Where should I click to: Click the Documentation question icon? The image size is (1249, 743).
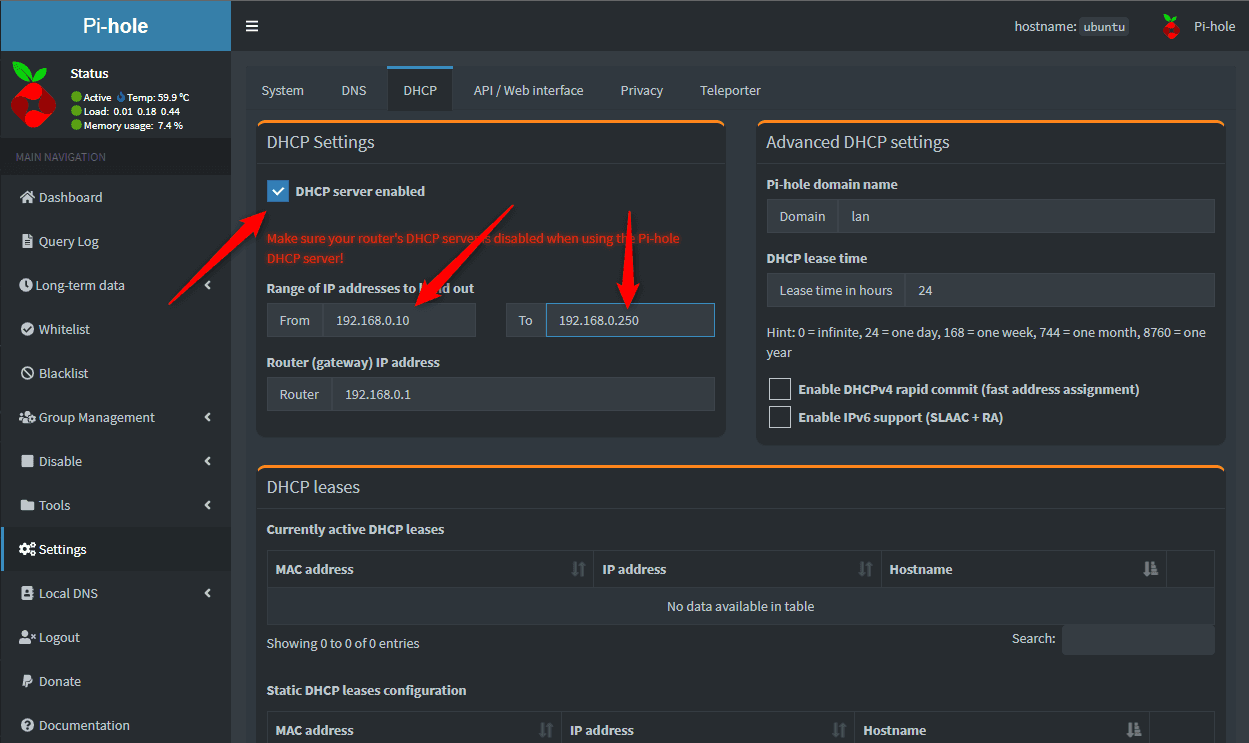(28, 725)
